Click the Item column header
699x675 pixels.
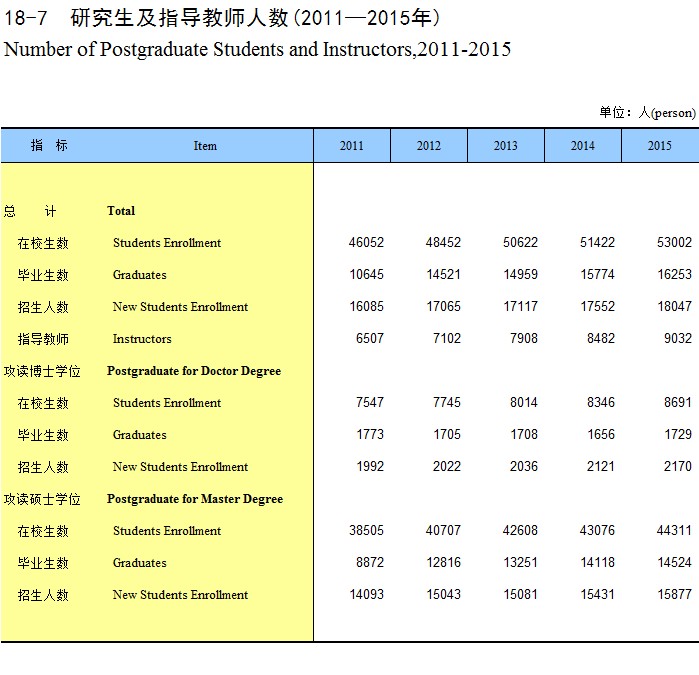[x=205, y=146]
